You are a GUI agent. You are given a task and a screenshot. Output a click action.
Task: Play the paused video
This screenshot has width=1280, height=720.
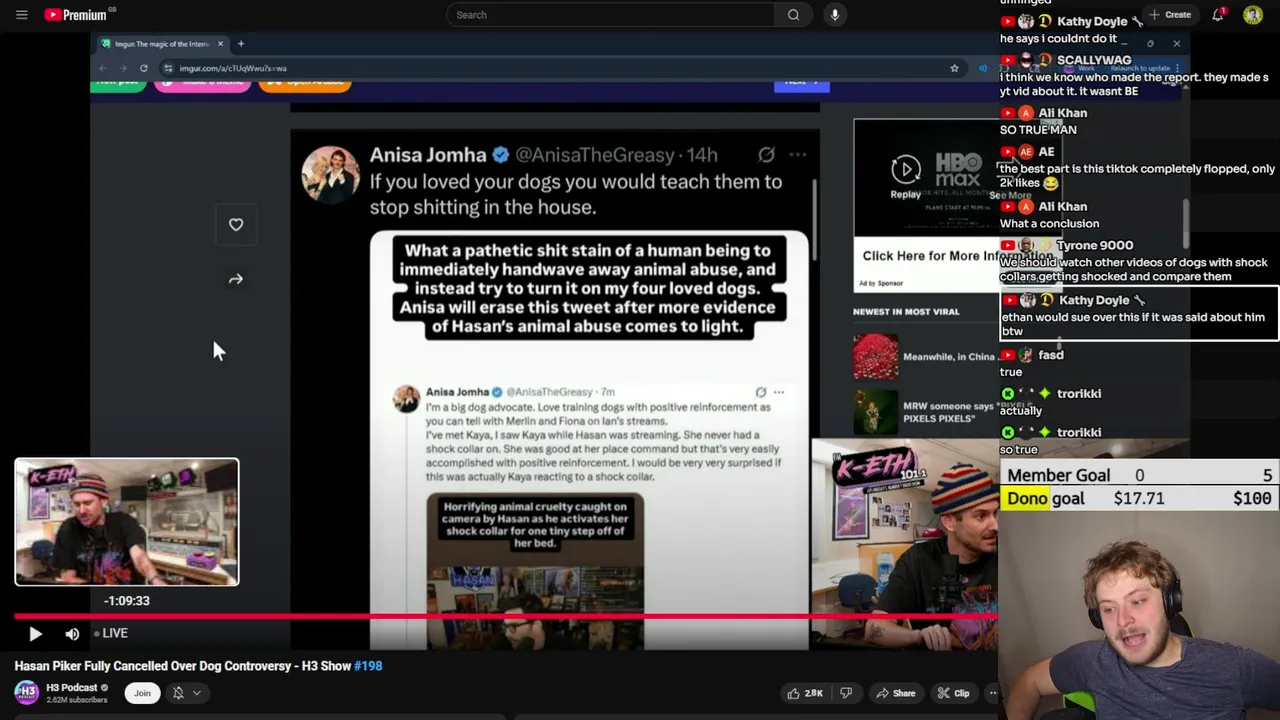(x=35, y=633)
